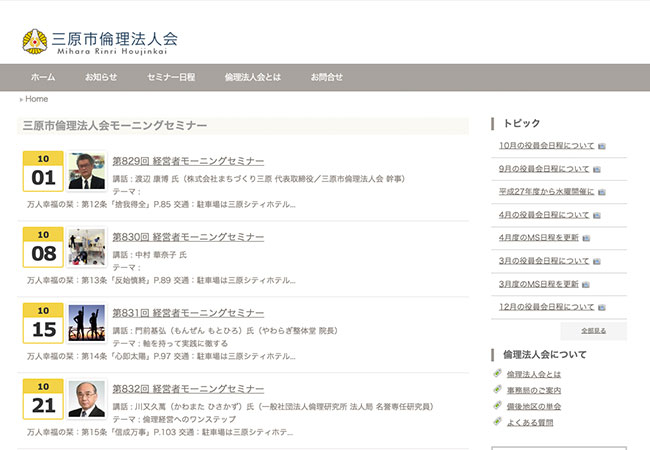Click pencil icon beside よくある質問

[x=498, y=421]
